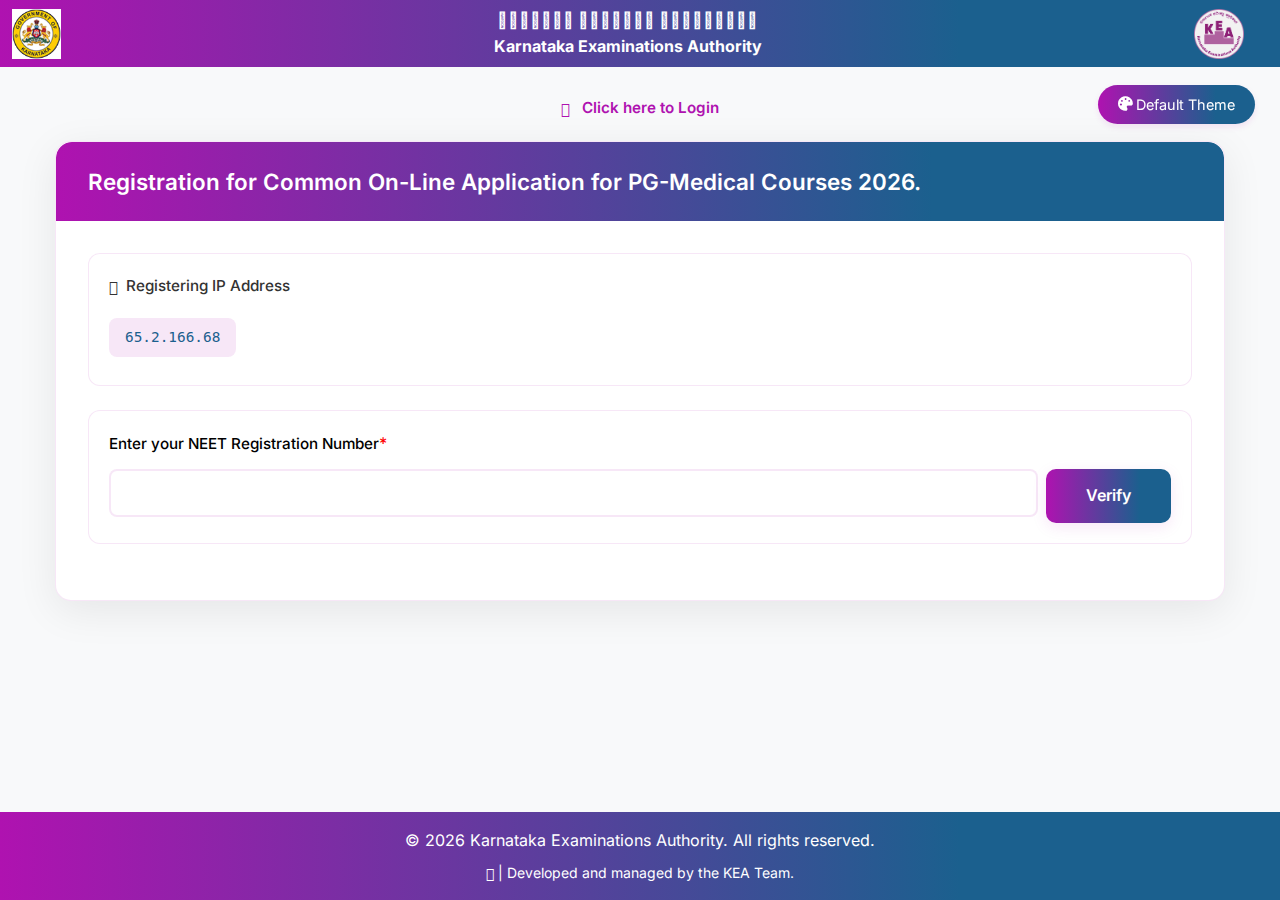Click the 'Karnataka Examinations Authority' header title

(x=628, y=46)
